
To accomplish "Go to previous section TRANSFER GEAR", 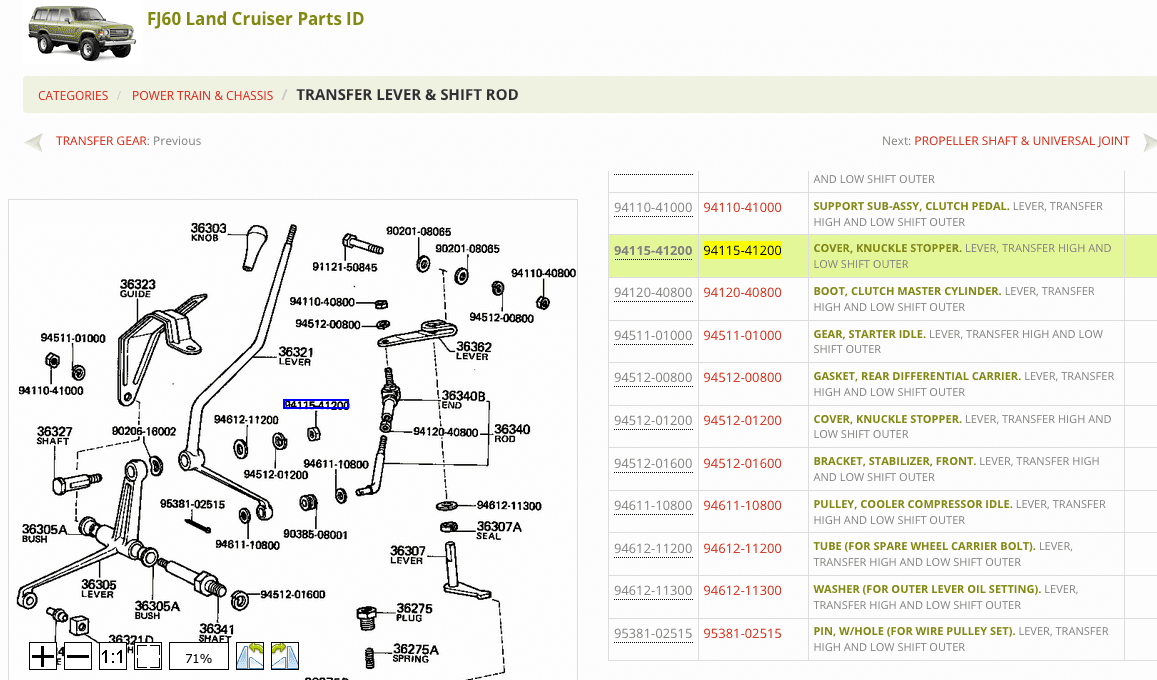I will [103, 141].
